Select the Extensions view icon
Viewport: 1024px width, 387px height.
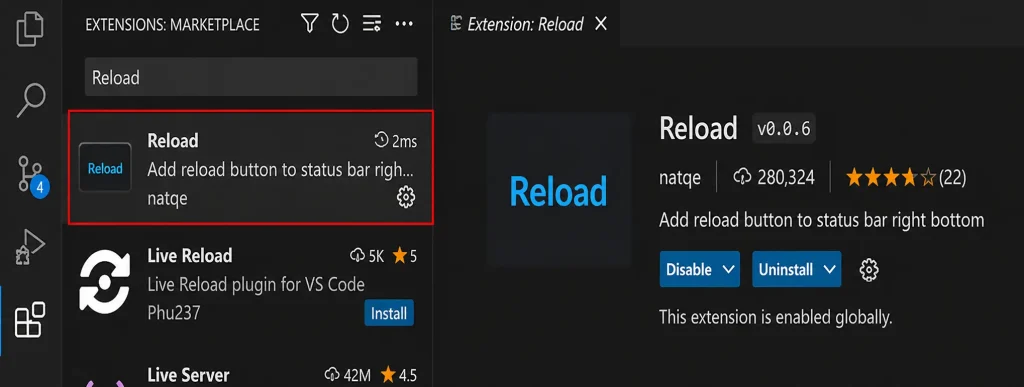(30, 319)
